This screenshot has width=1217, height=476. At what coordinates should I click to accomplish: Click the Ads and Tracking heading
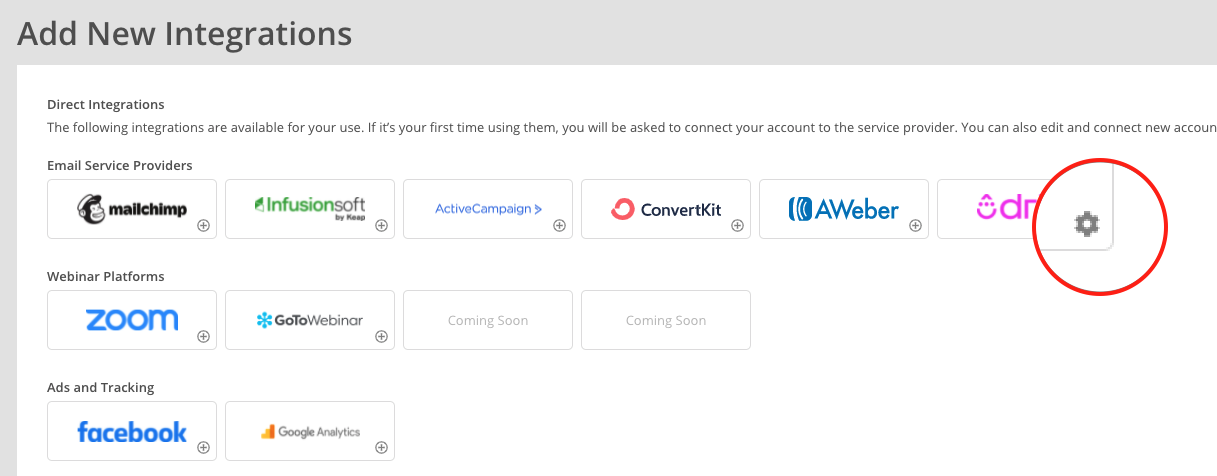(x=101, y=387)
